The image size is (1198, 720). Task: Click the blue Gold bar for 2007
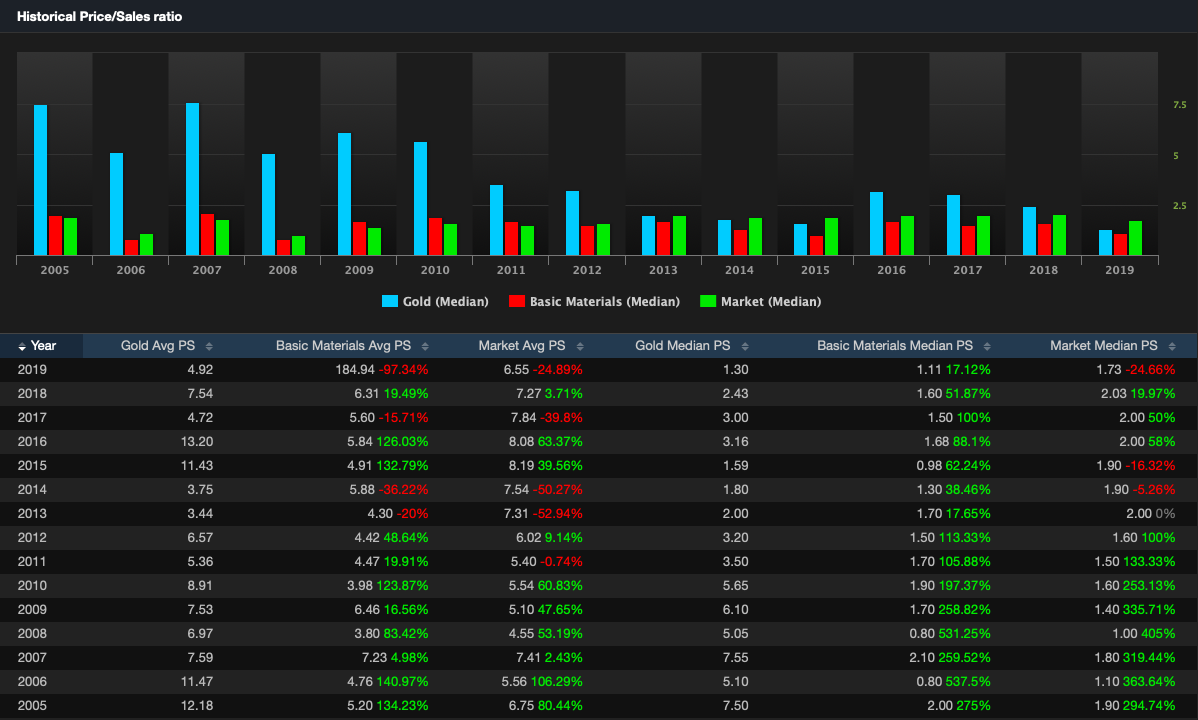[x=193, y=179]
